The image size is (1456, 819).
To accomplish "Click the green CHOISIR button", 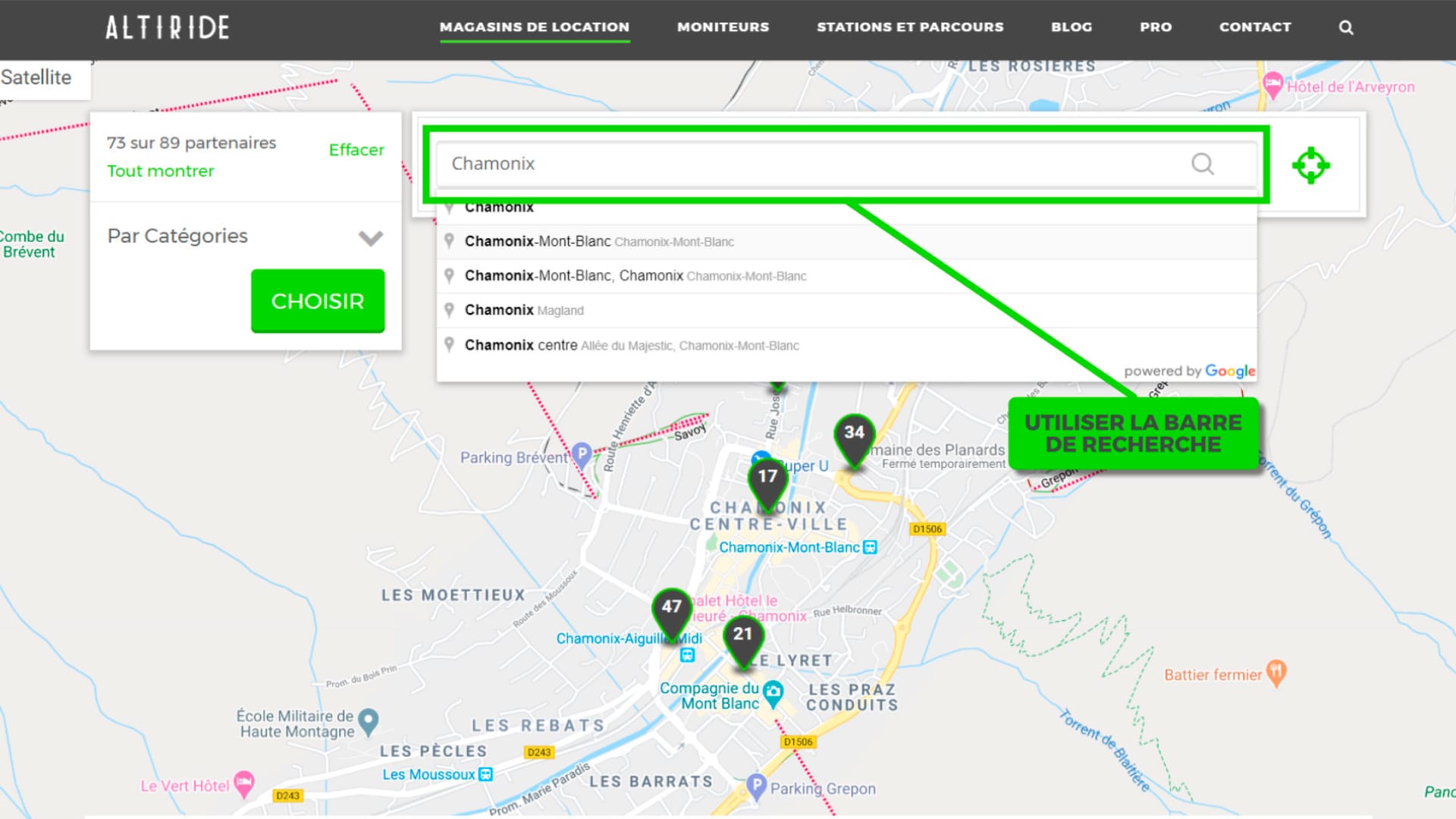I will click(x=318, y=301).
